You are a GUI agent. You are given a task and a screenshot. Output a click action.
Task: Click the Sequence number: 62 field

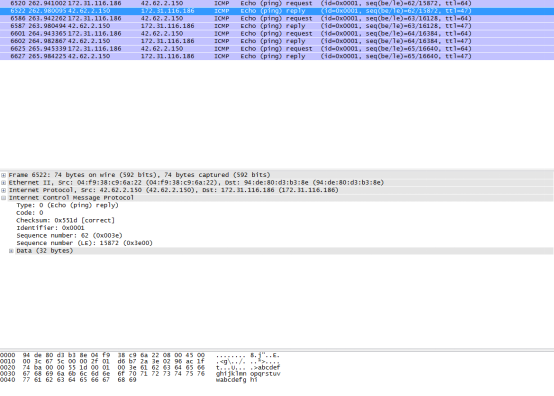tap(69, 236)
